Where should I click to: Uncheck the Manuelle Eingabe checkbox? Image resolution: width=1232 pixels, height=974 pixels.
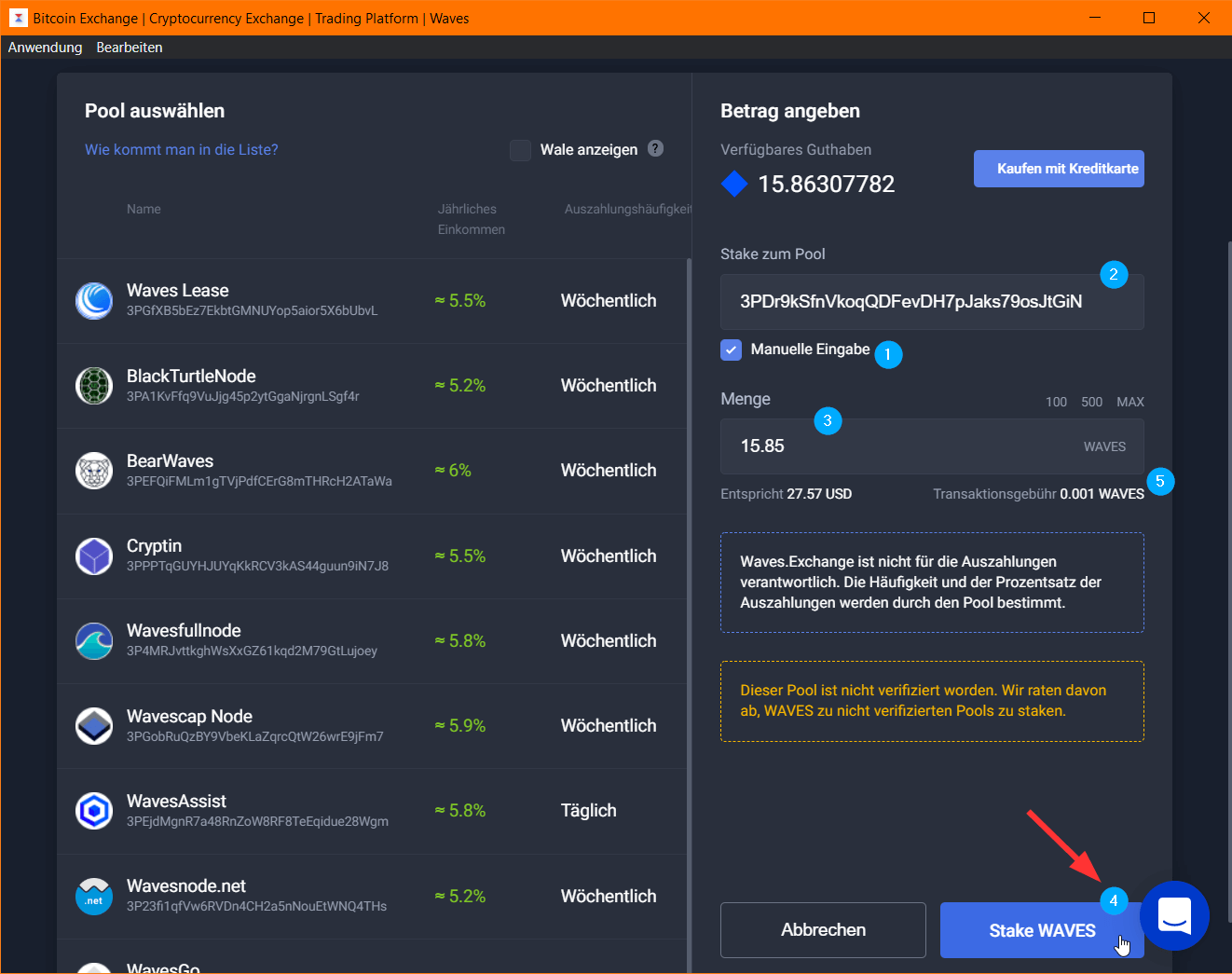click(732, 350)
